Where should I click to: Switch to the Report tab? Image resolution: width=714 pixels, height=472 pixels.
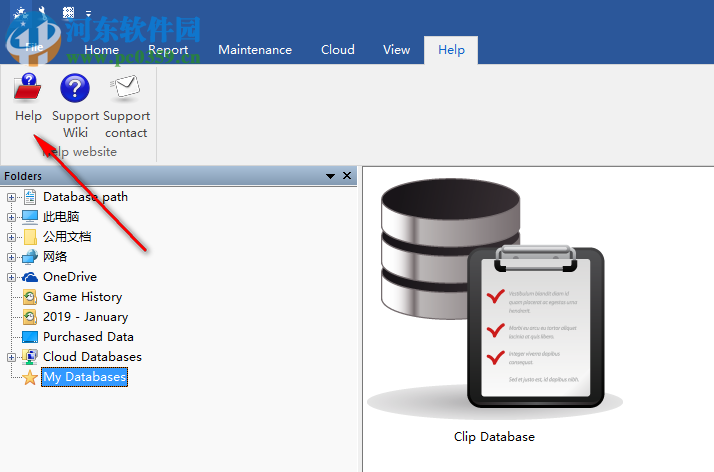[x=168, y=50]
